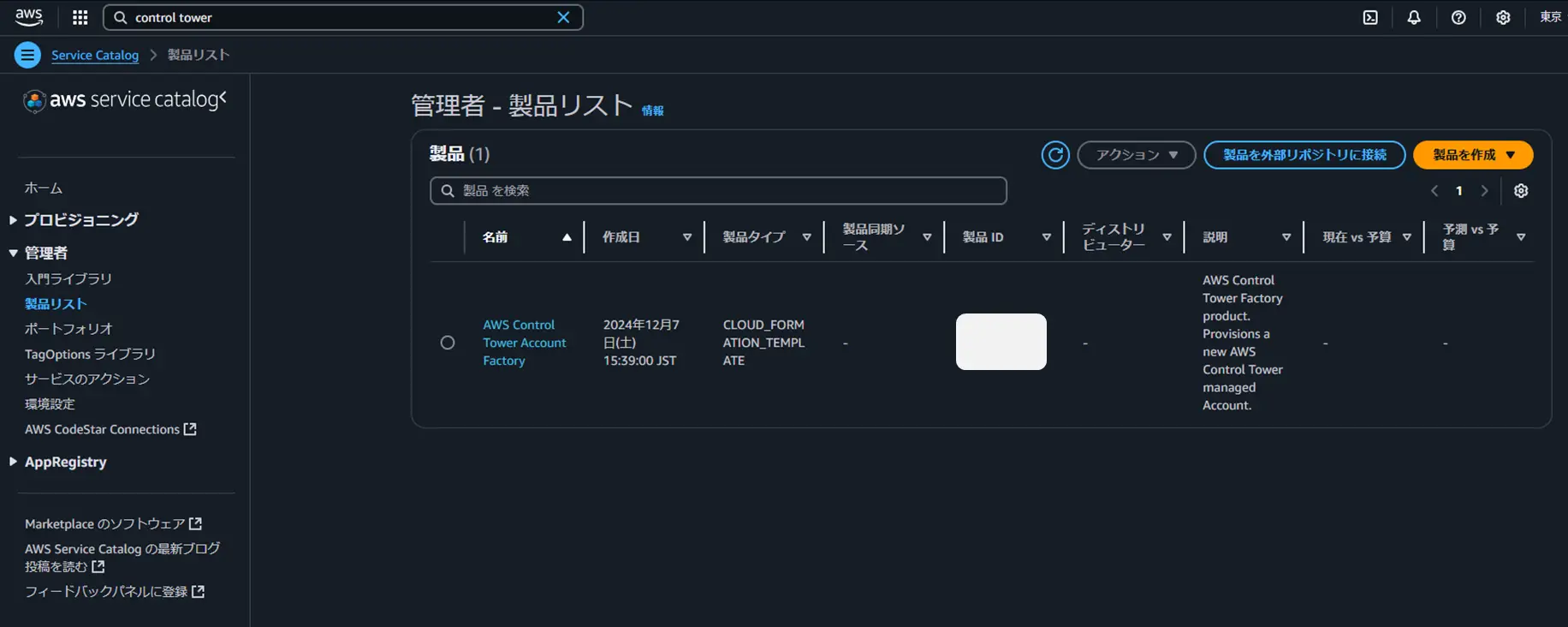Click the control tower search box
The width and height of the screenshot is (1568, 627).
342,17
